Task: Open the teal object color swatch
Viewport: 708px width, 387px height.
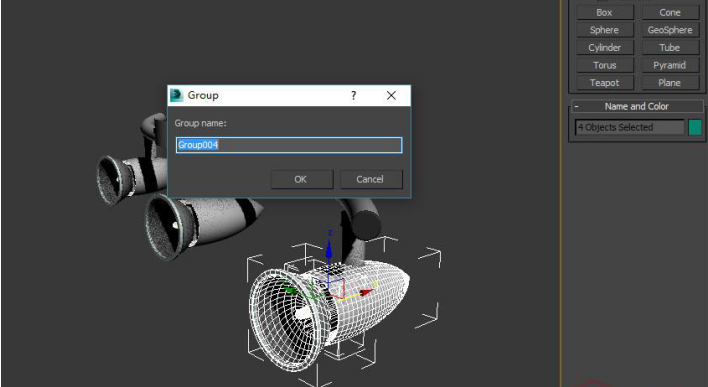Action: click(694, 127)
